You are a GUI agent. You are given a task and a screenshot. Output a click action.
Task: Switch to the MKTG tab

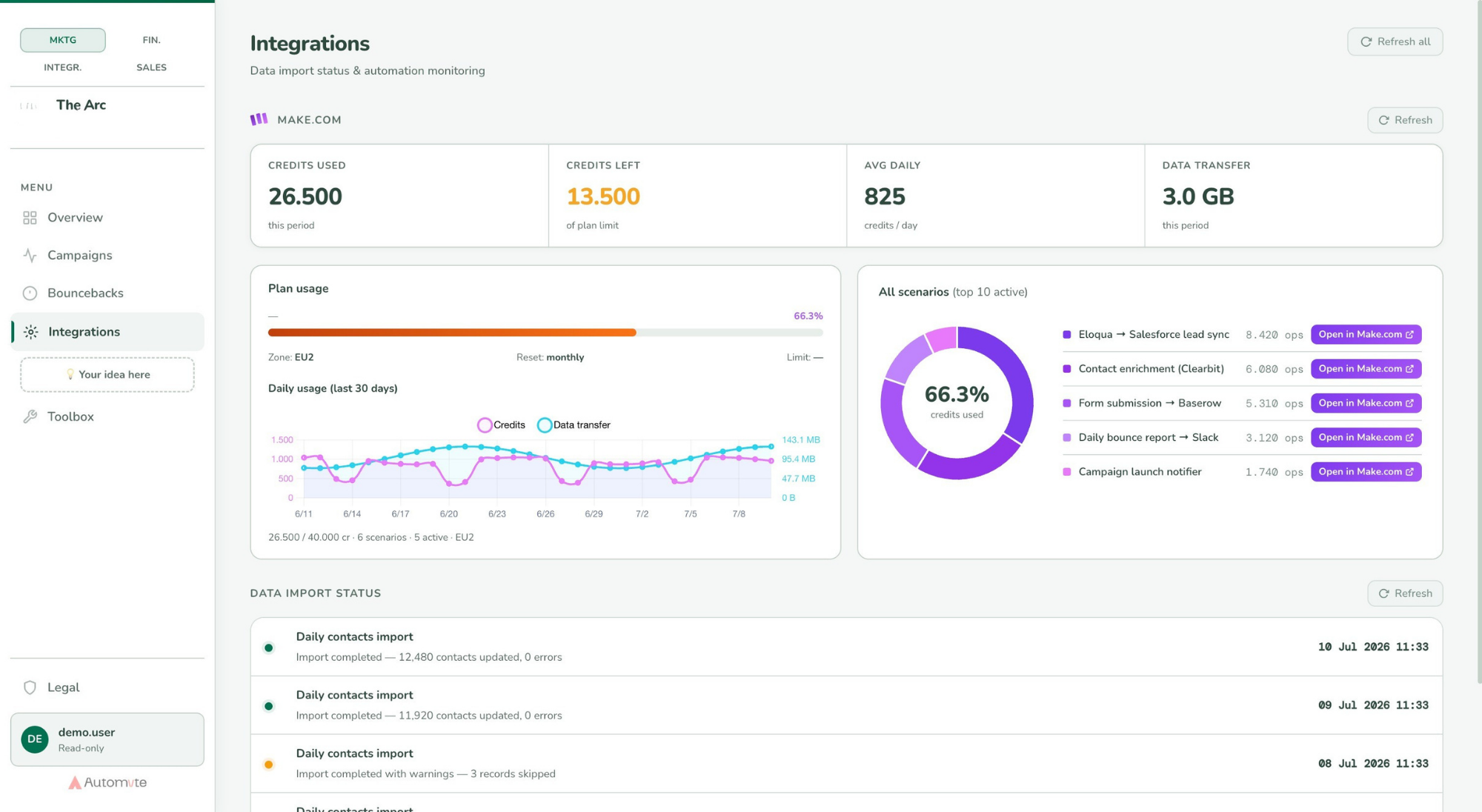point(63,40)
